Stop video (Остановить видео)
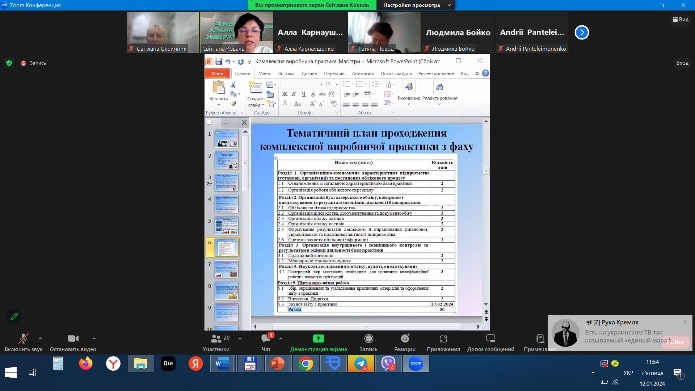The height and width of the screenshot is (391, 695). click(x=73, y=342)
